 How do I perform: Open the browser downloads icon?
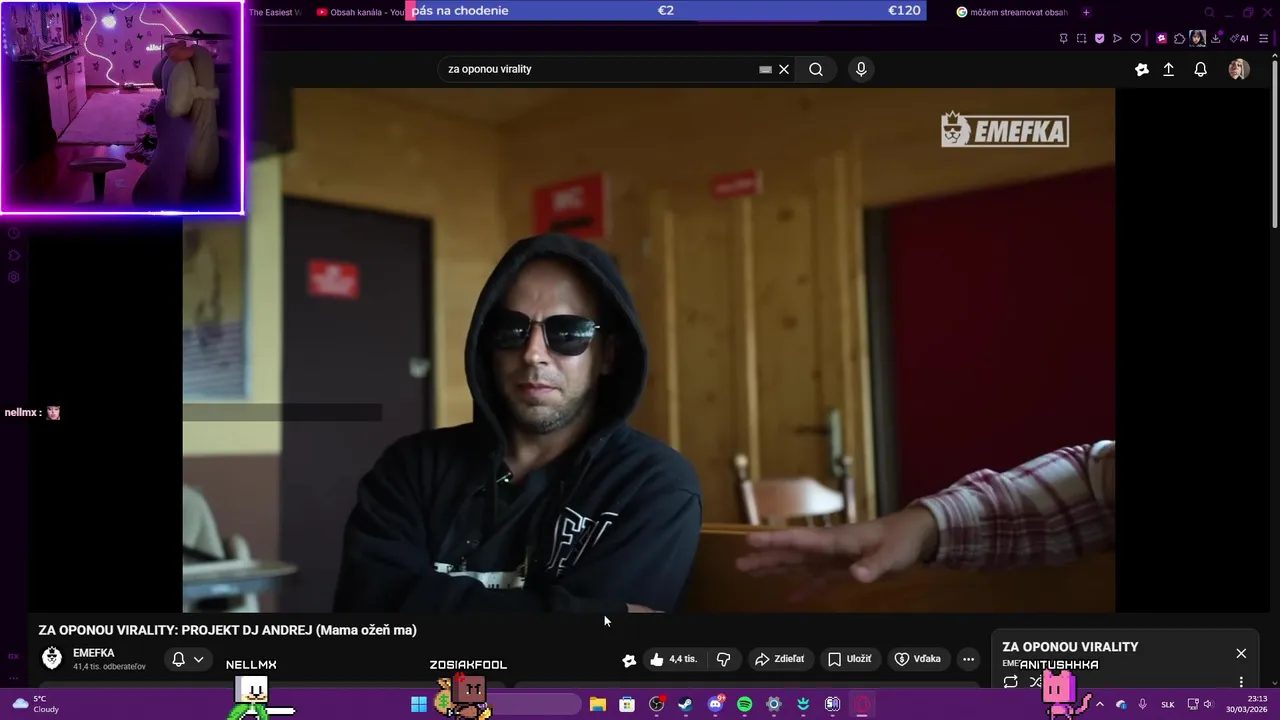point(1216,38)
